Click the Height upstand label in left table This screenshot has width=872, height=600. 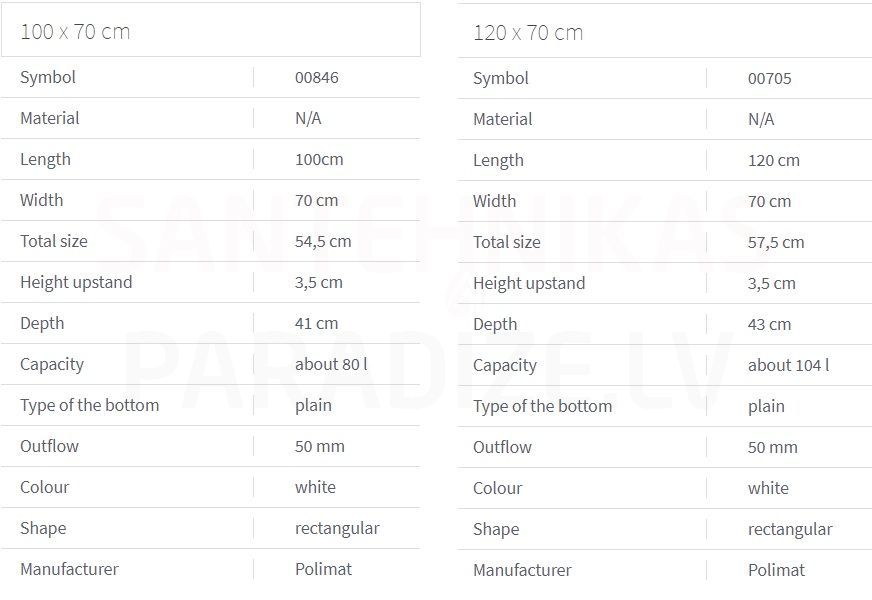76,282
